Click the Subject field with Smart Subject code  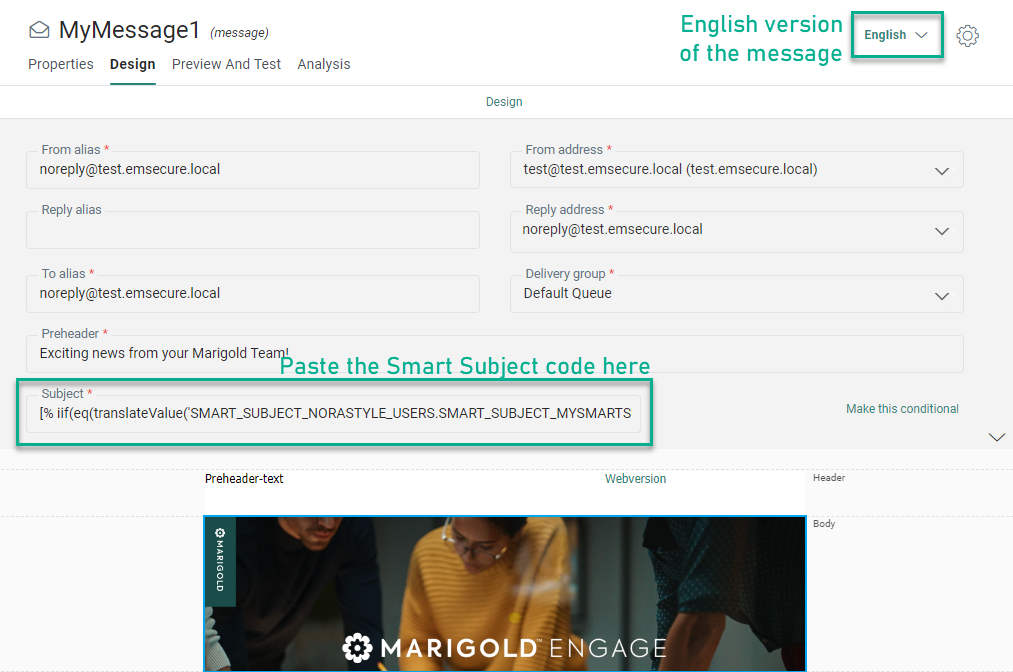click(x=333, y=414)
